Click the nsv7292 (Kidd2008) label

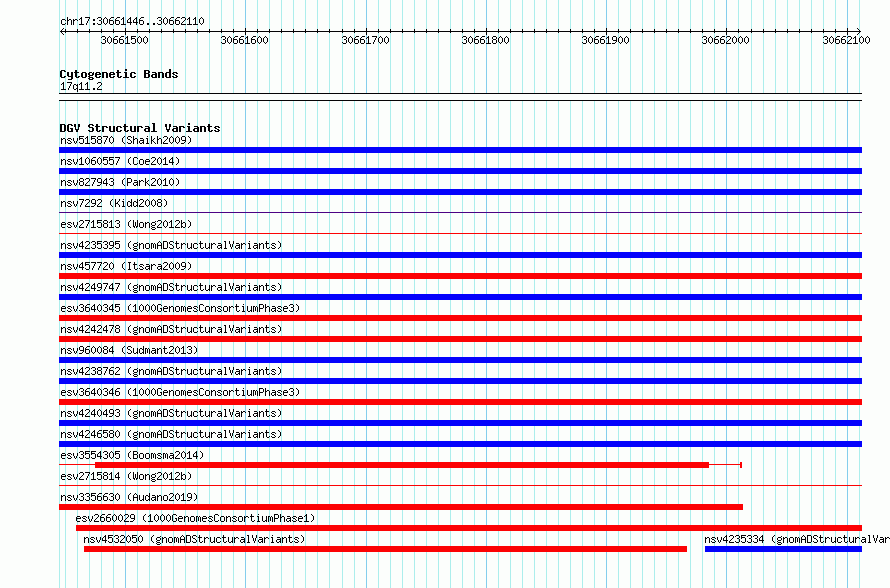(114, 203)
